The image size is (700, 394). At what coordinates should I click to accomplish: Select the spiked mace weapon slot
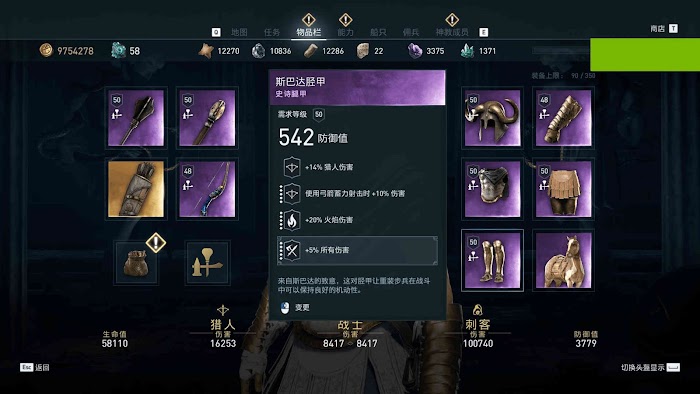pyautogui.click(x=136, y=118)
